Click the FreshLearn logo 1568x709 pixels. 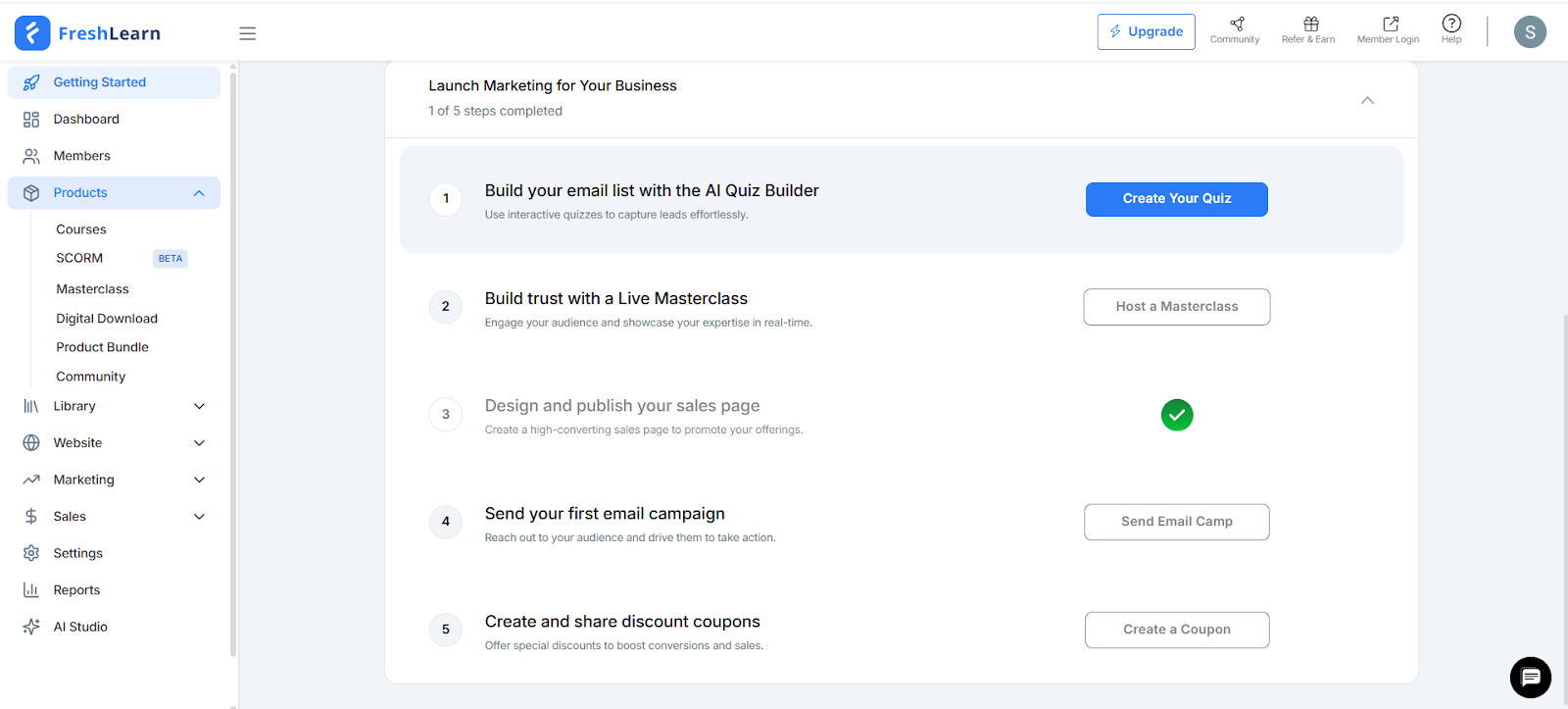tap(88, 33)
